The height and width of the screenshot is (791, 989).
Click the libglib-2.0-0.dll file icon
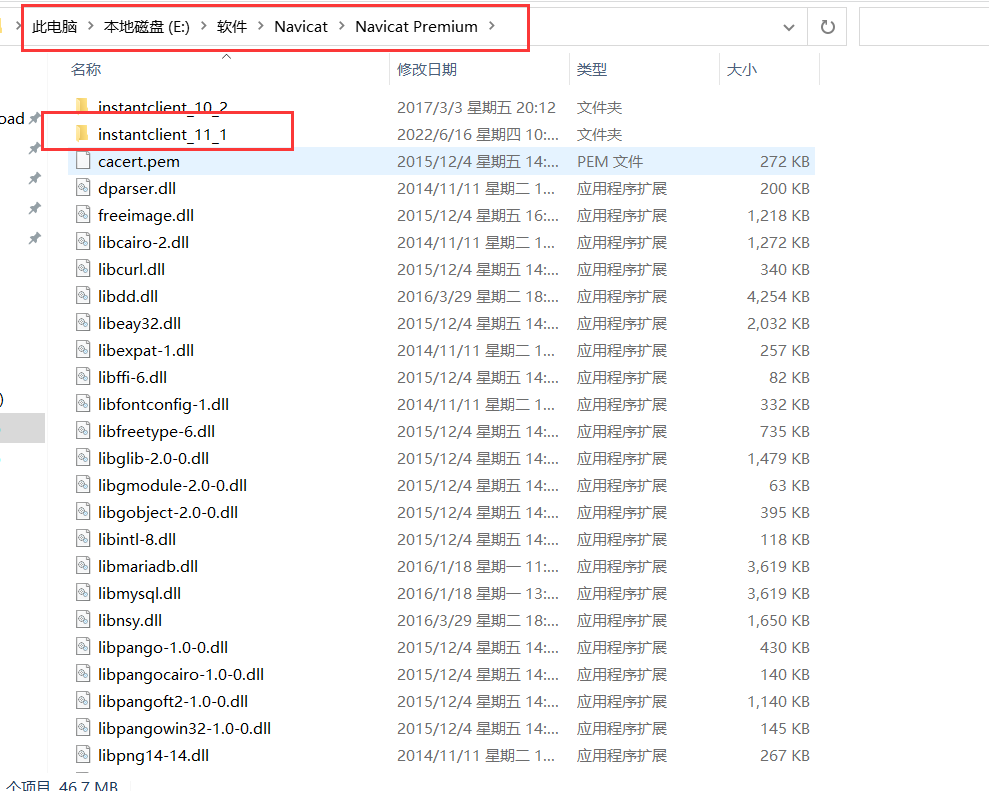pyautogui.click(x=83, y=457)
